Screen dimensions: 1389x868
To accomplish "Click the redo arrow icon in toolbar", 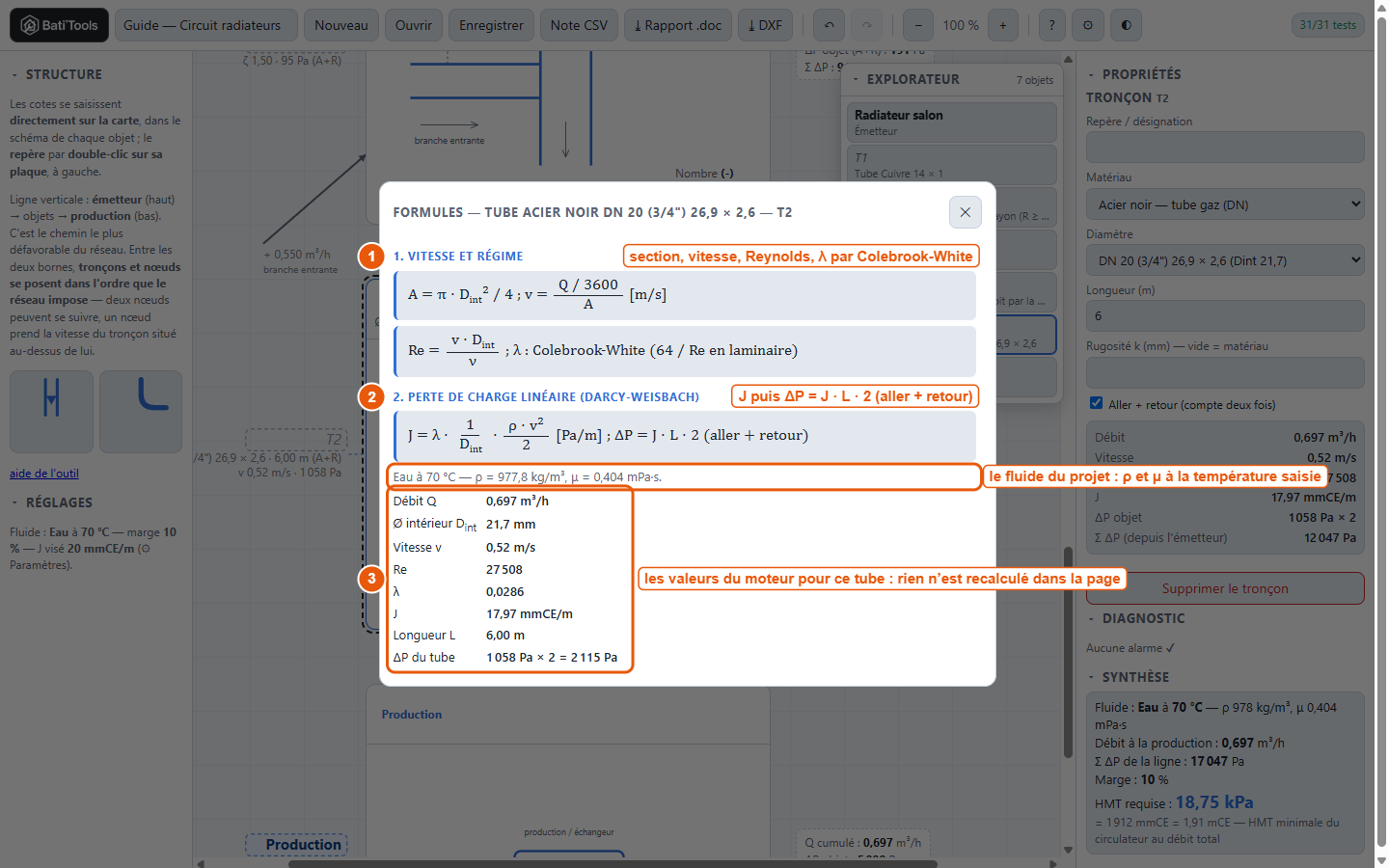I will [x=866, y=25].
